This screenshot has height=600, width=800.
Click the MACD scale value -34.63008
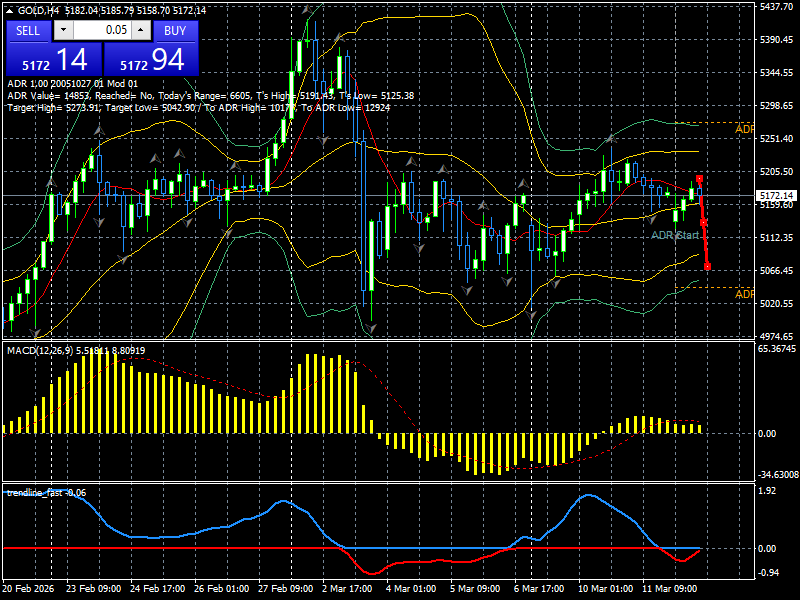(x=778, y=475)
